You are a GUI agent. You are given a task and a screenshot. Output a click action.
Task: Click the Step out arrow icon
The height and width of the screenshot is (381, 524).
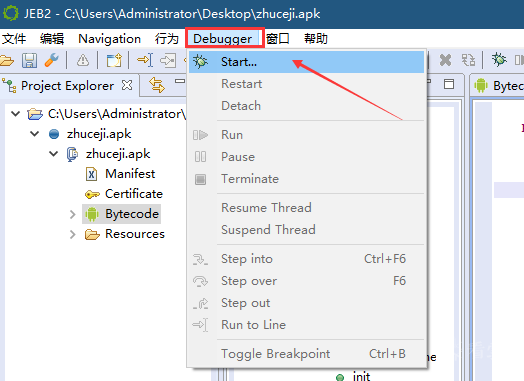200,303
